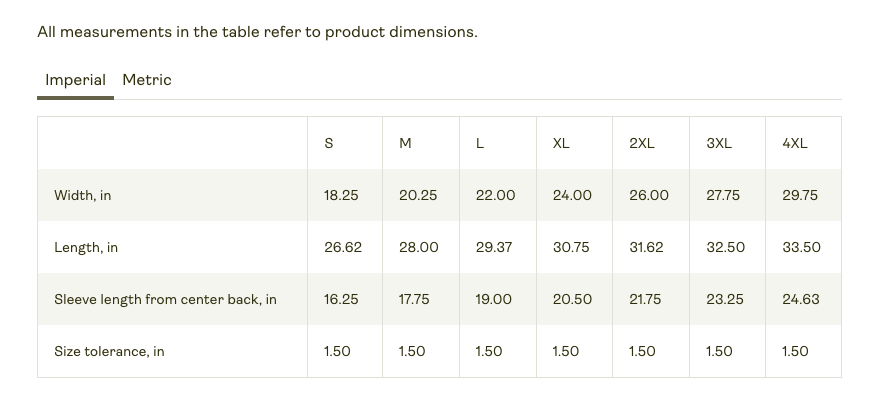
Task: Click the 'Size tolerance, in' row label
Action: [109, 352]
